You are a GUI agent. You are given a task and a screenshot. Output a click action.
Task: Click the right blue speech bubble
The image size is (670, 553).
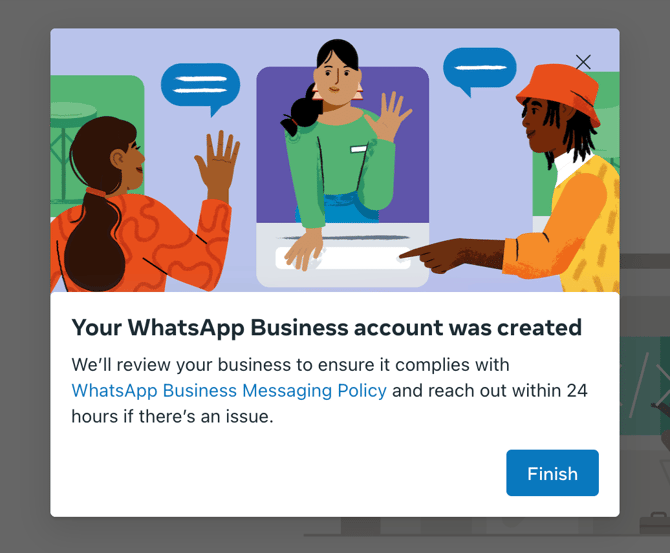pos(479,69)
